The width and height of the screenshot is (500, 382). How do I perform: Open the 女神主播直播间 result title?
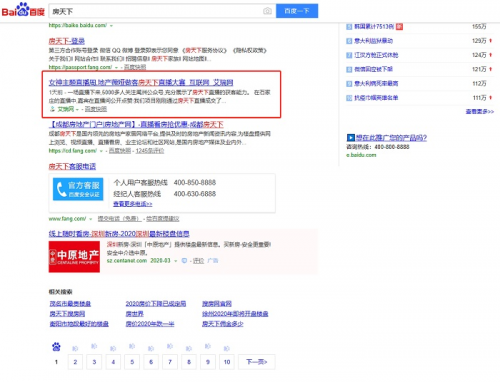click(141, 82)
